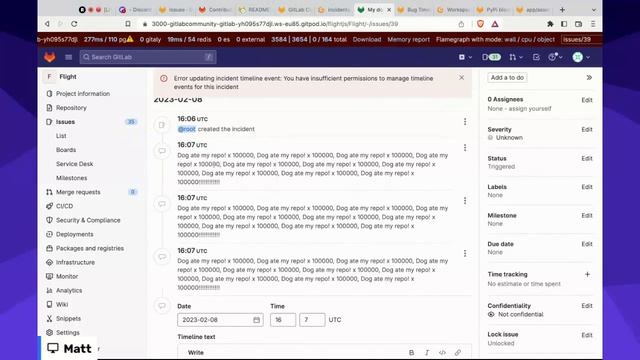640x360 pixels.
Task: Click the Settings gear icon in sidebar
Action: pyautogui.click(x=49, y=333)
